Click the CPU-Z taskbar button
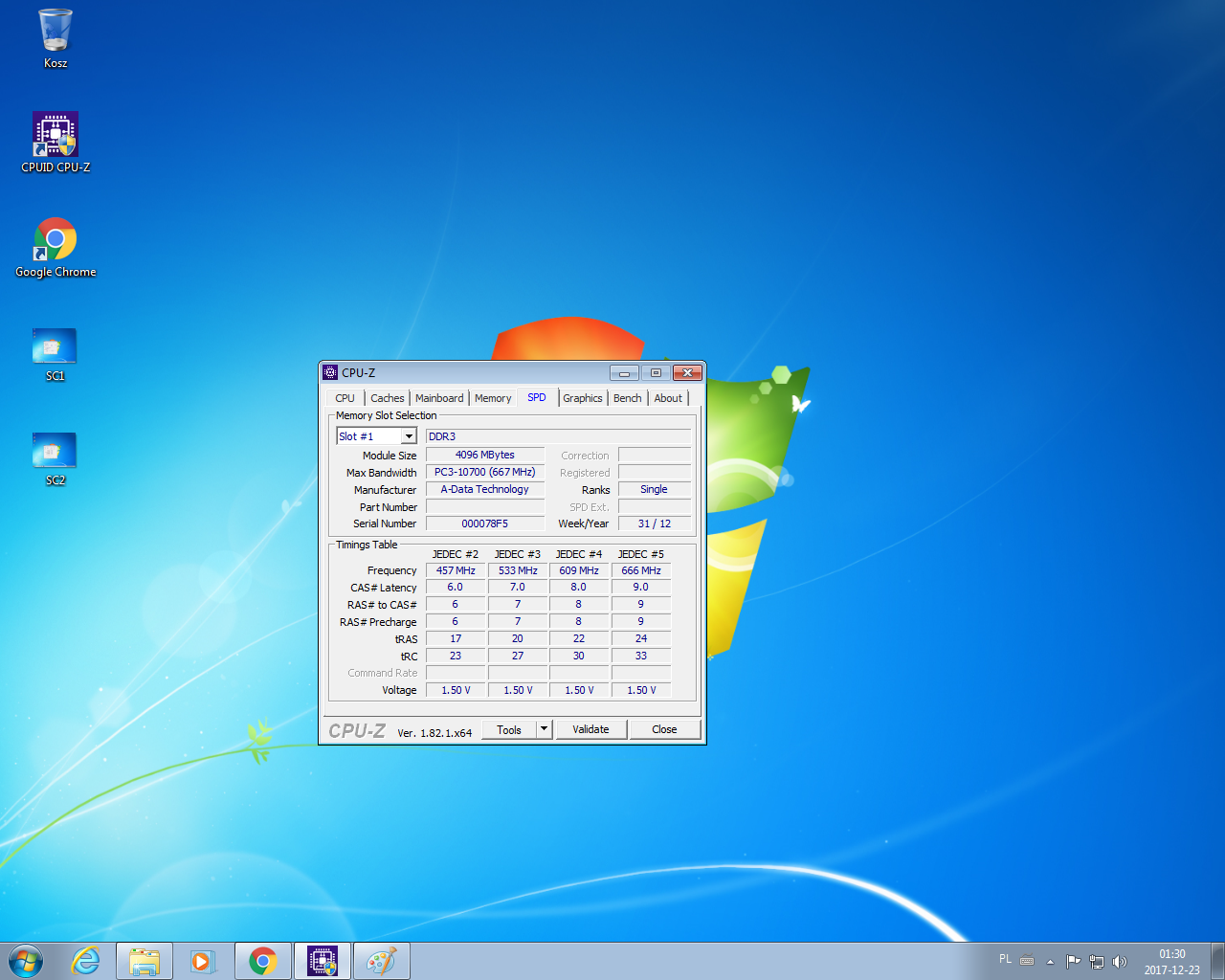Viewport: 1225px width, 980px height. coord(323,961)
